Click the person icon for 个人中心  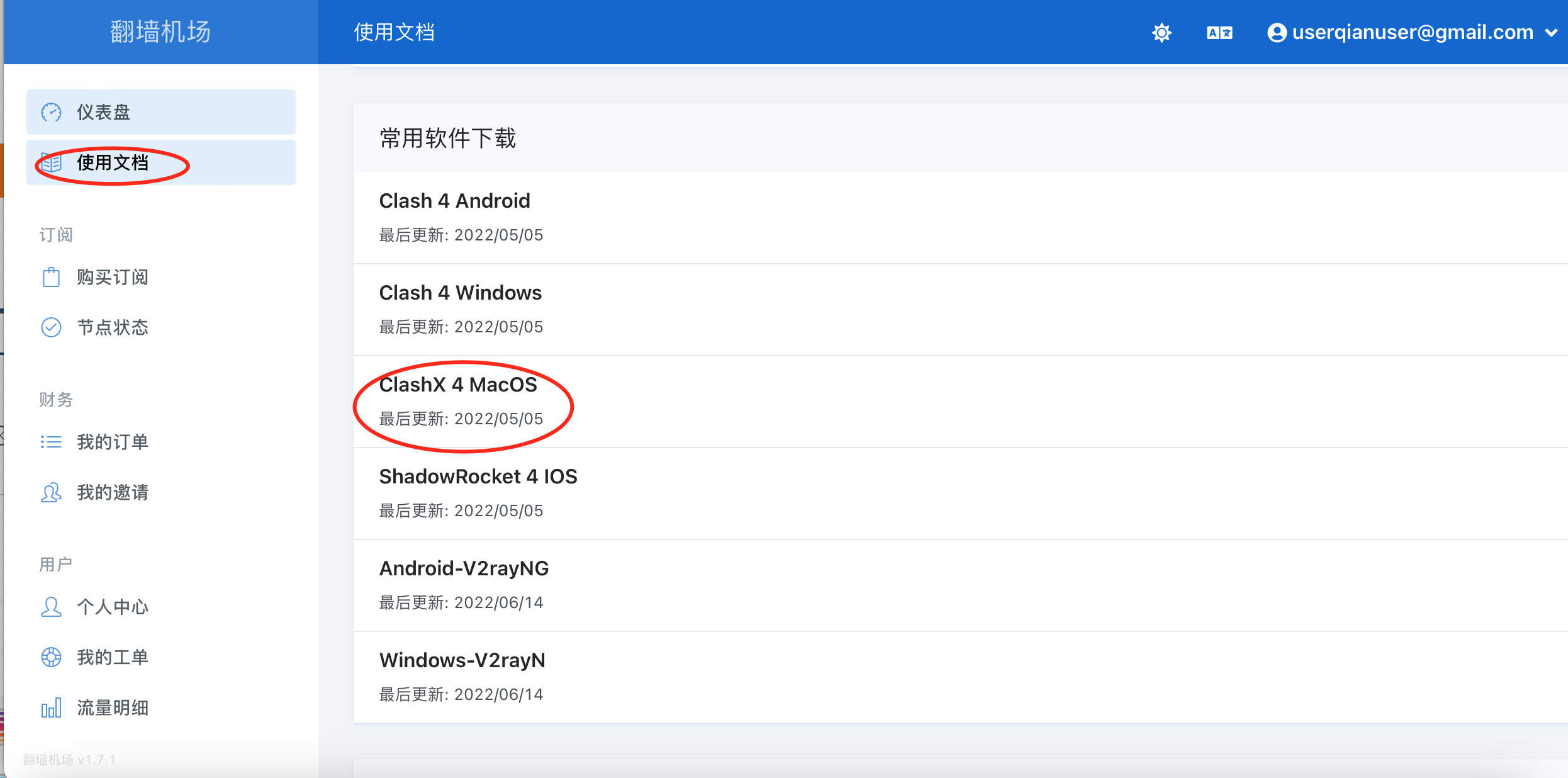click(51, 607)
